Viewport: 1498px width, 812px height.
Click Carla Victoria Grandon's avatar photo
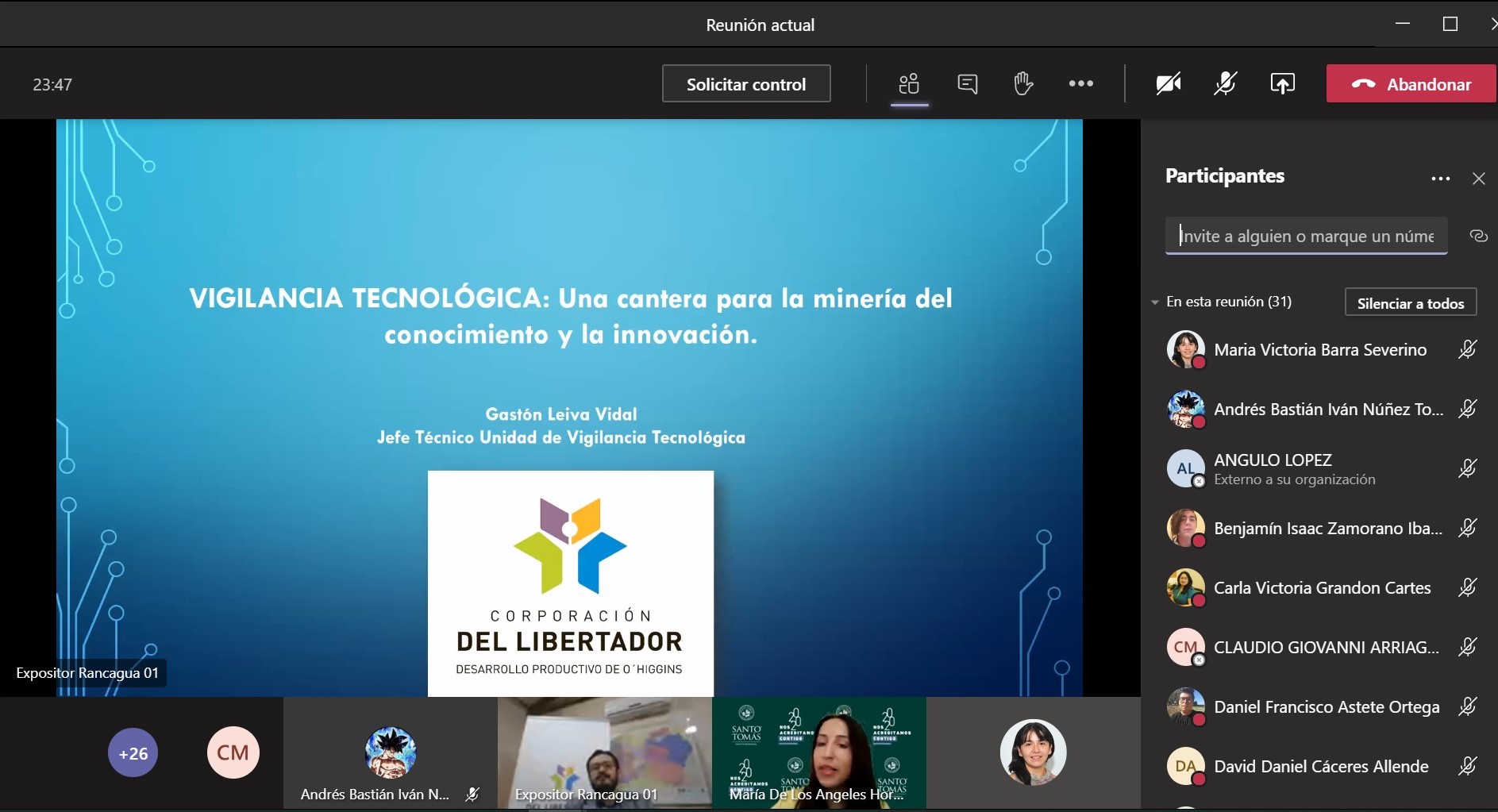[x=1185, y=587]
